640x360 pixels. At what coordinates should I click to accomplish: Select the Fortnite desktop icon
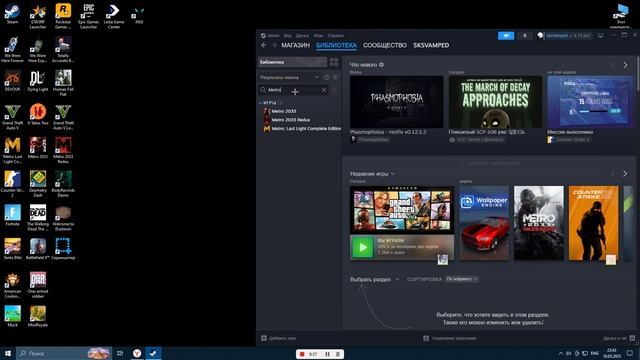point(12,216)
